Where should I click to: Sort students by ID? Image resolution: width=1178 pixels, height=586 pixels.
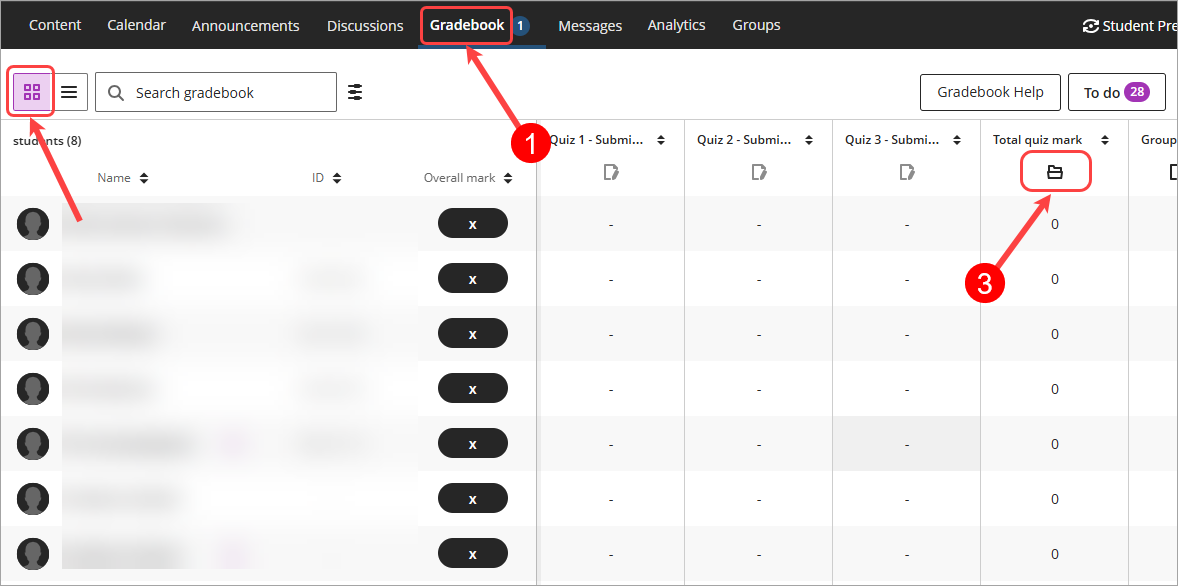[x=337, y=178]
